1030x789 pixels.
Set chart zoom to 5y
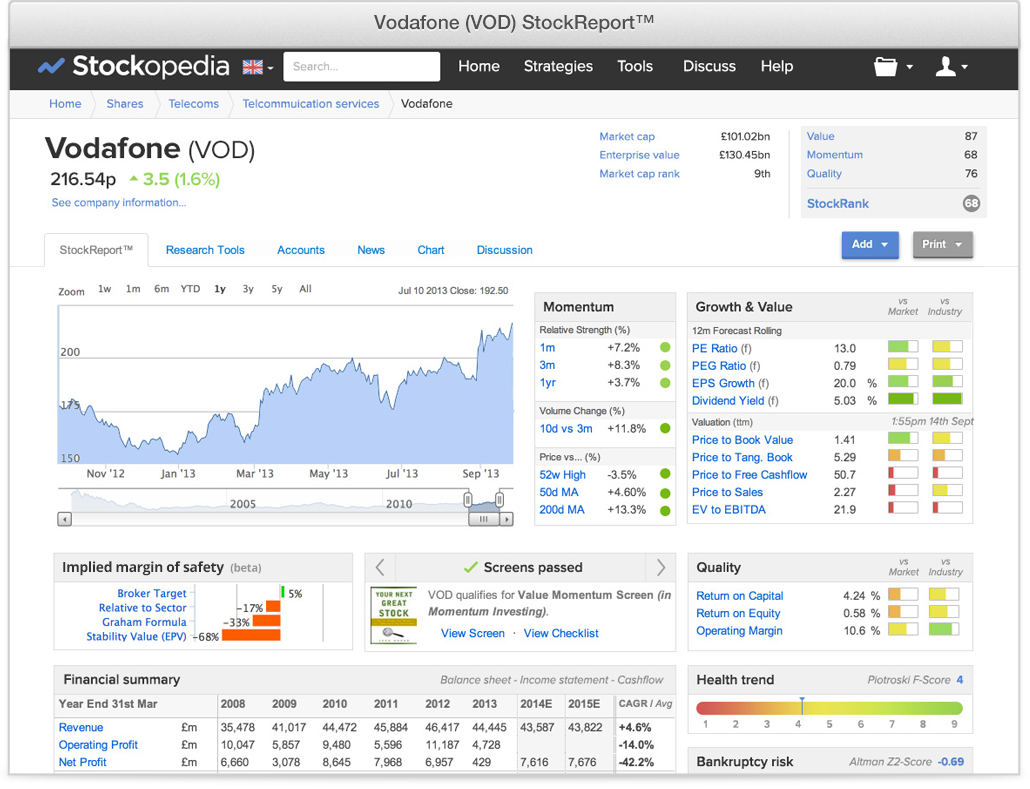[x=277, y=289]
